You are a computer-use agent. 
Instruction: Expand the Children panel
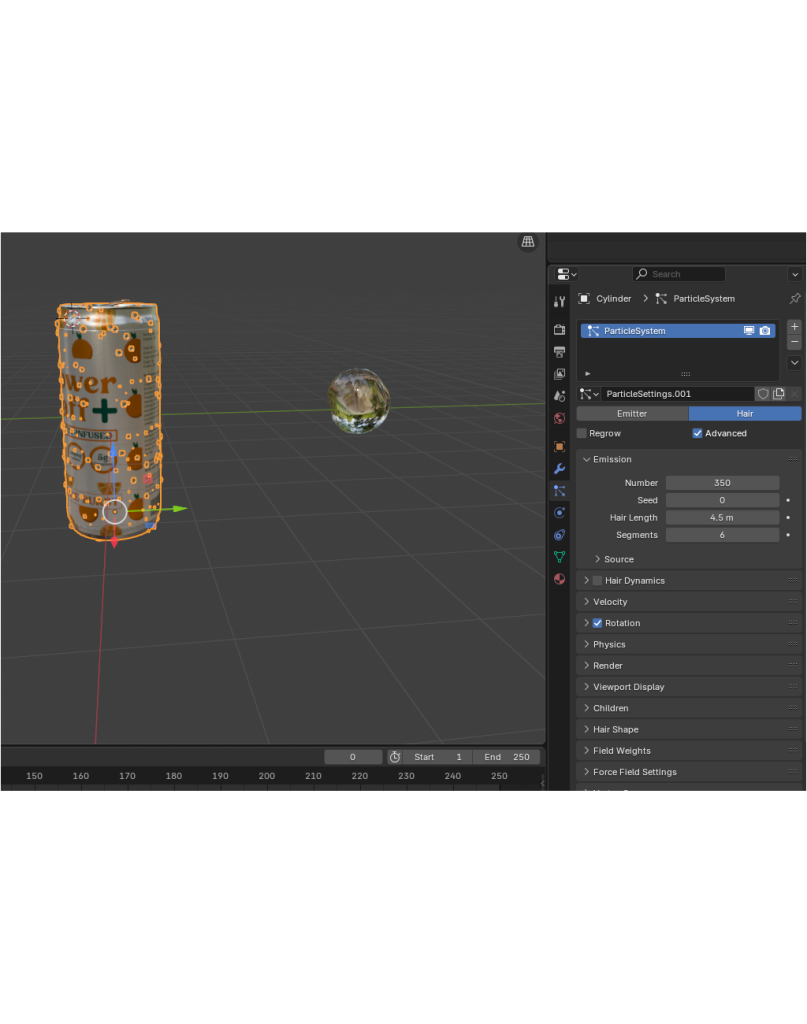point(610,708)
